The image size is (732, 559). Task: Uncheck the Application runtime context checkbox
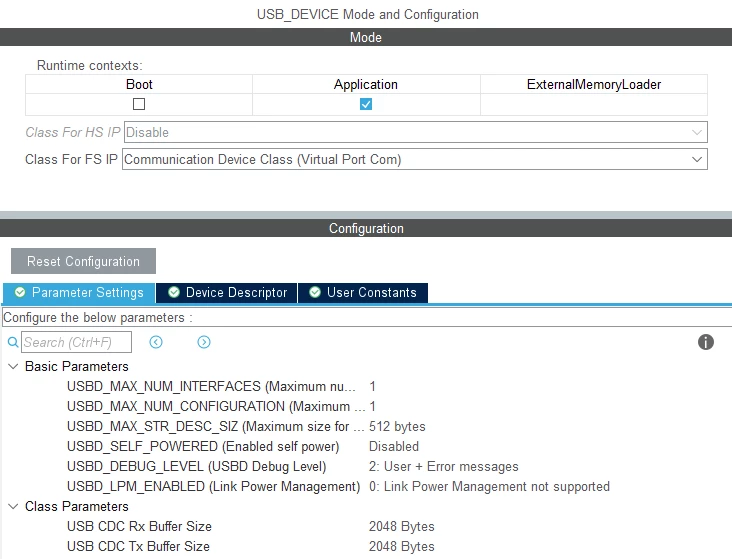(x=366, y=104)
